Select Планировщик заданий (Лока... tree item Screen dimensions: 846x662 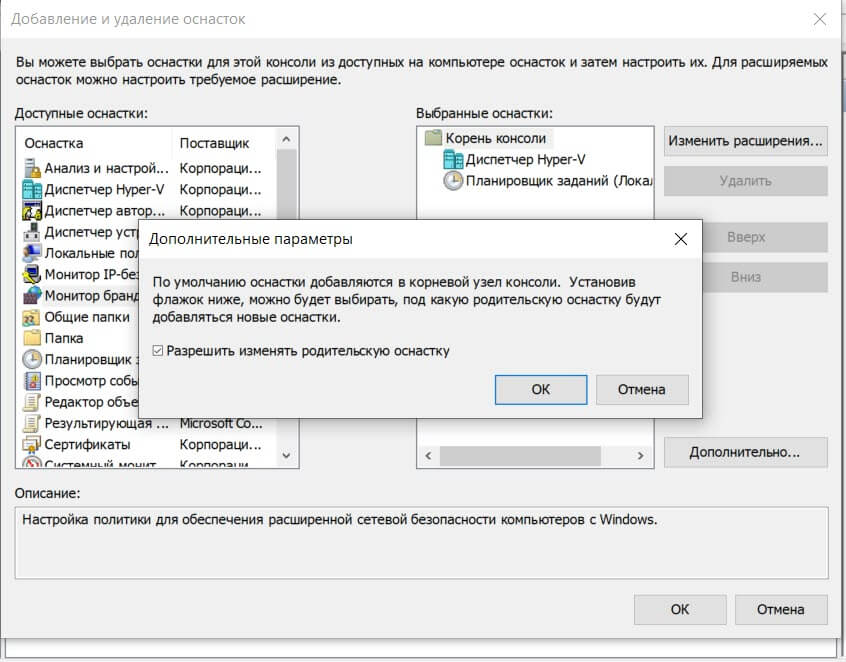558,181
